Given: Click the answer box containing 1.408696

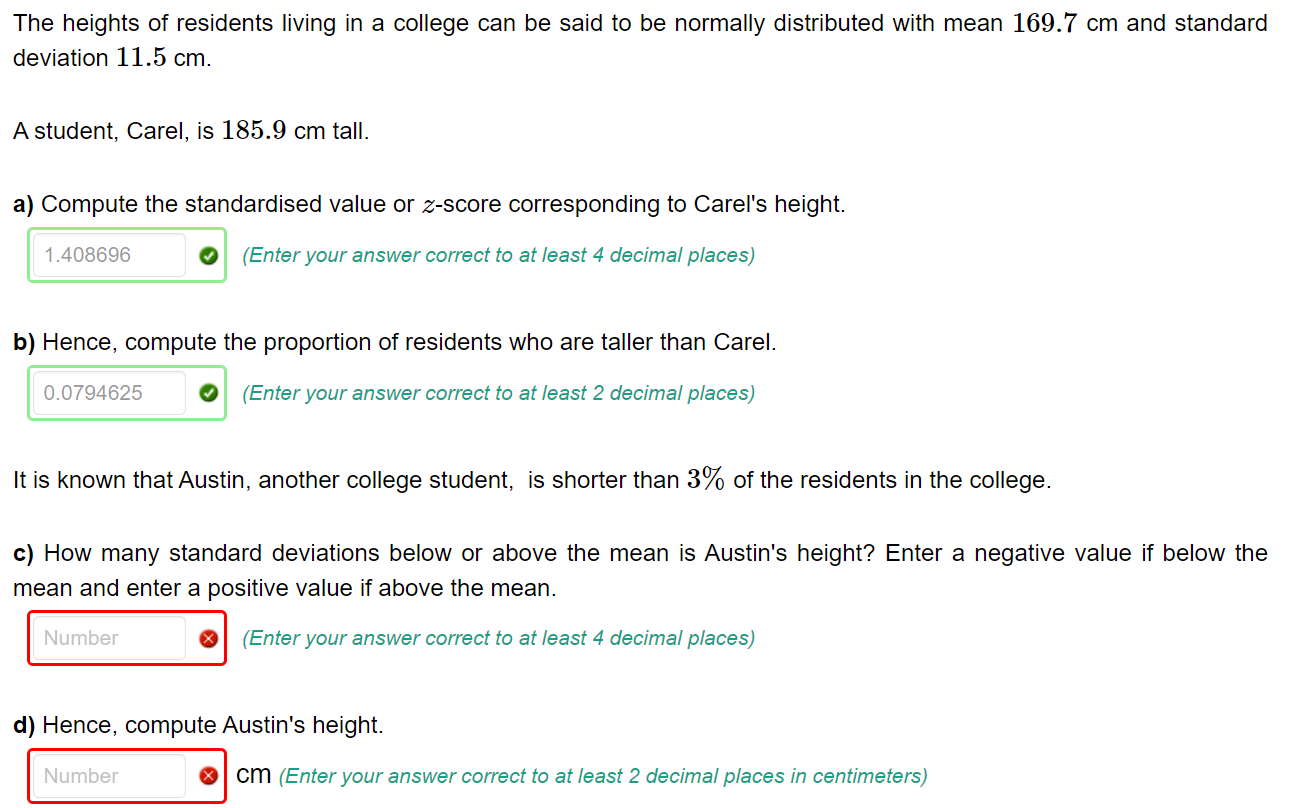Looking at the screenshot, I should (x=108, y=256).
